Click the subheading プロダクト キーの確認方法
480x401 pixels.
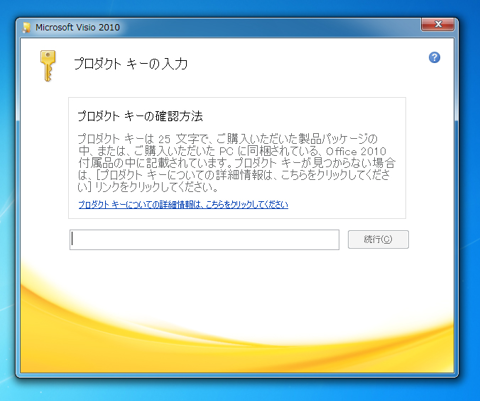140,116
